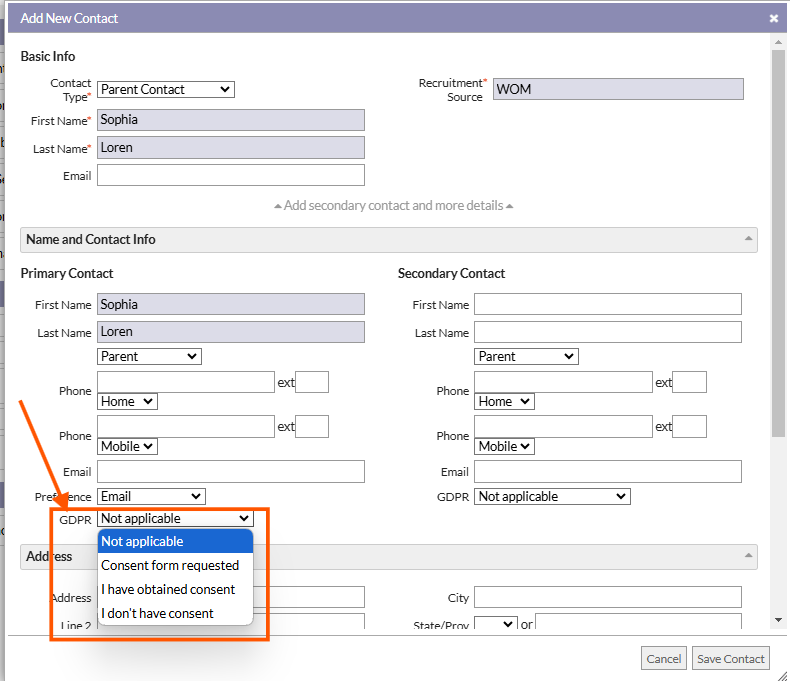Open the contact Preference dropdown
Viewport: 790px width, 681px height.
151,496
